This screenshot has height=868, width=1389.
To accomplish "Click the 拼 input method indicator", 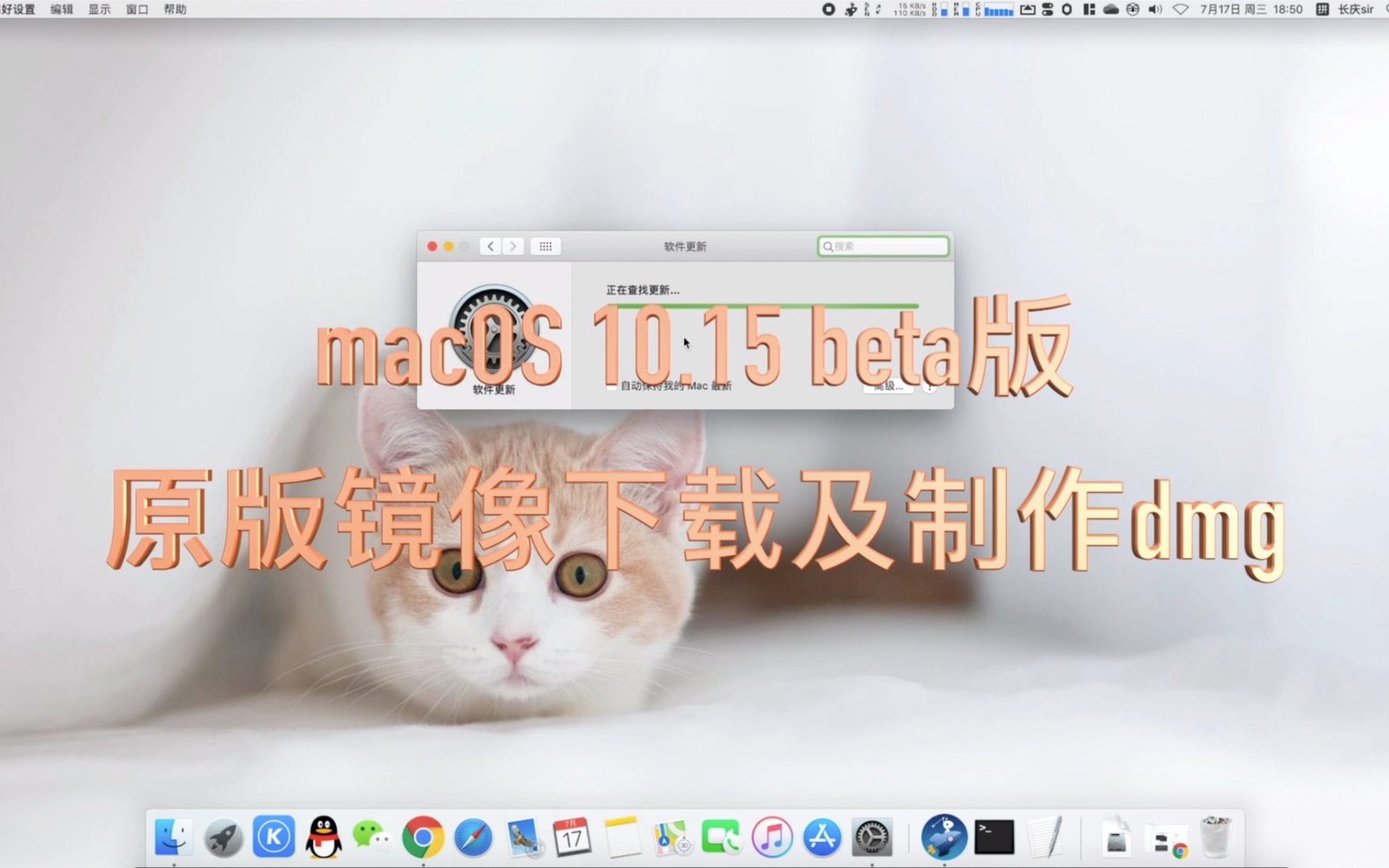I will coord(1324,10).
